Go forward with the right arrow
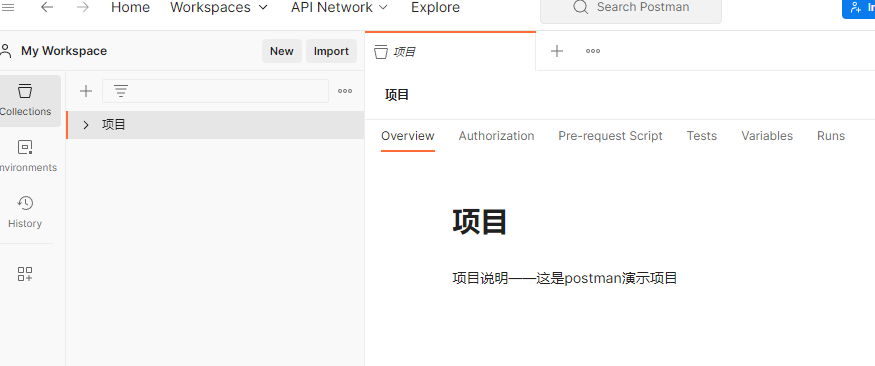The image size is (875, 366). tap(83, 7)
